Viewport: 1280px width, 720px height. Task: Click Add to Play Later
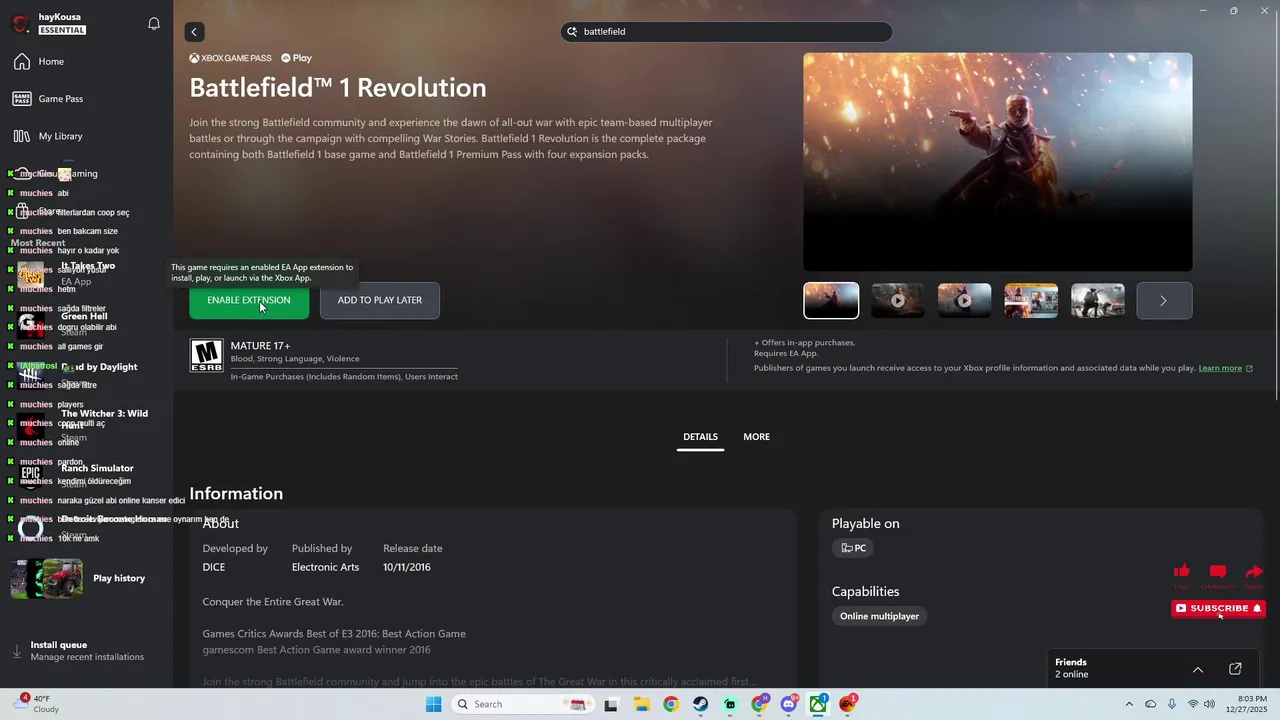[x=380, y=300]
